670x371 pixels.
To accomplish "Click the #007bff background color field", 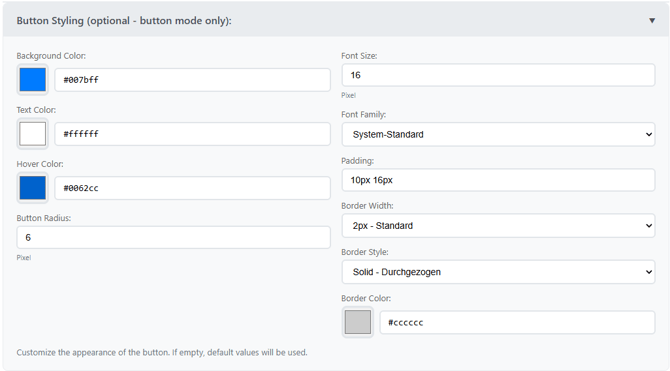I will 192,80.
